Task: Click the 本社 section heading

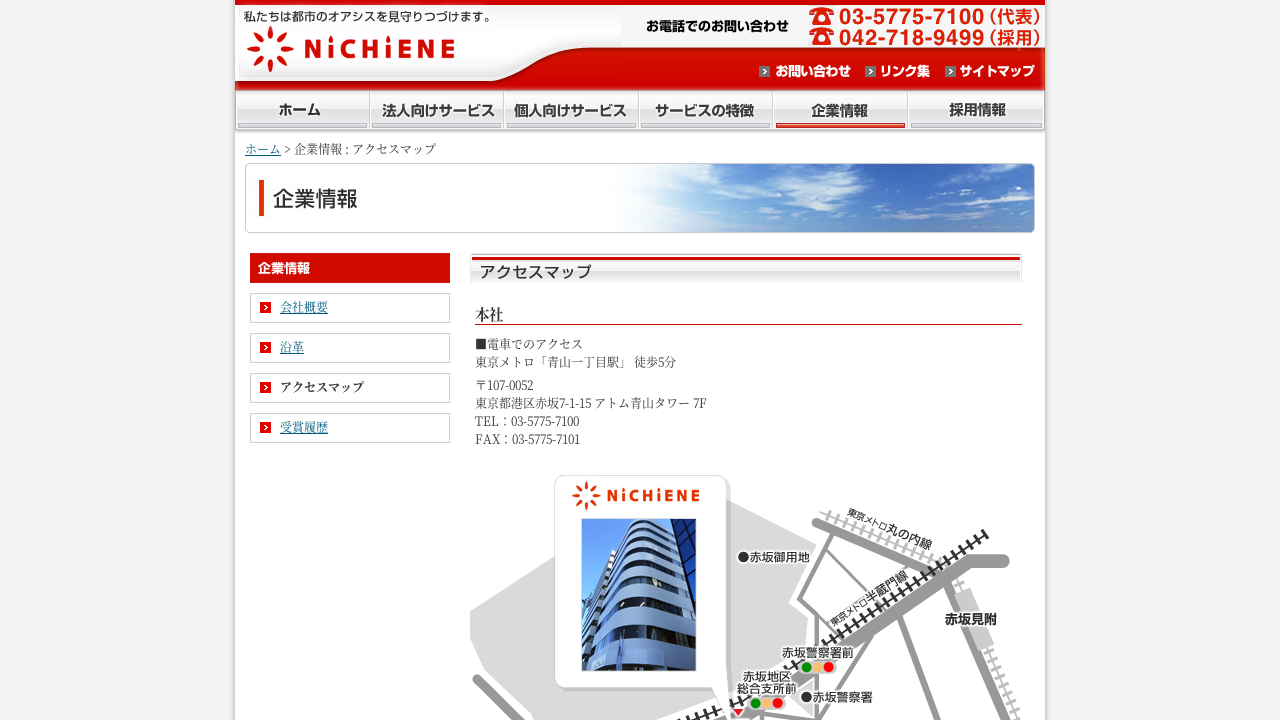Action: (x=489, y=315)
